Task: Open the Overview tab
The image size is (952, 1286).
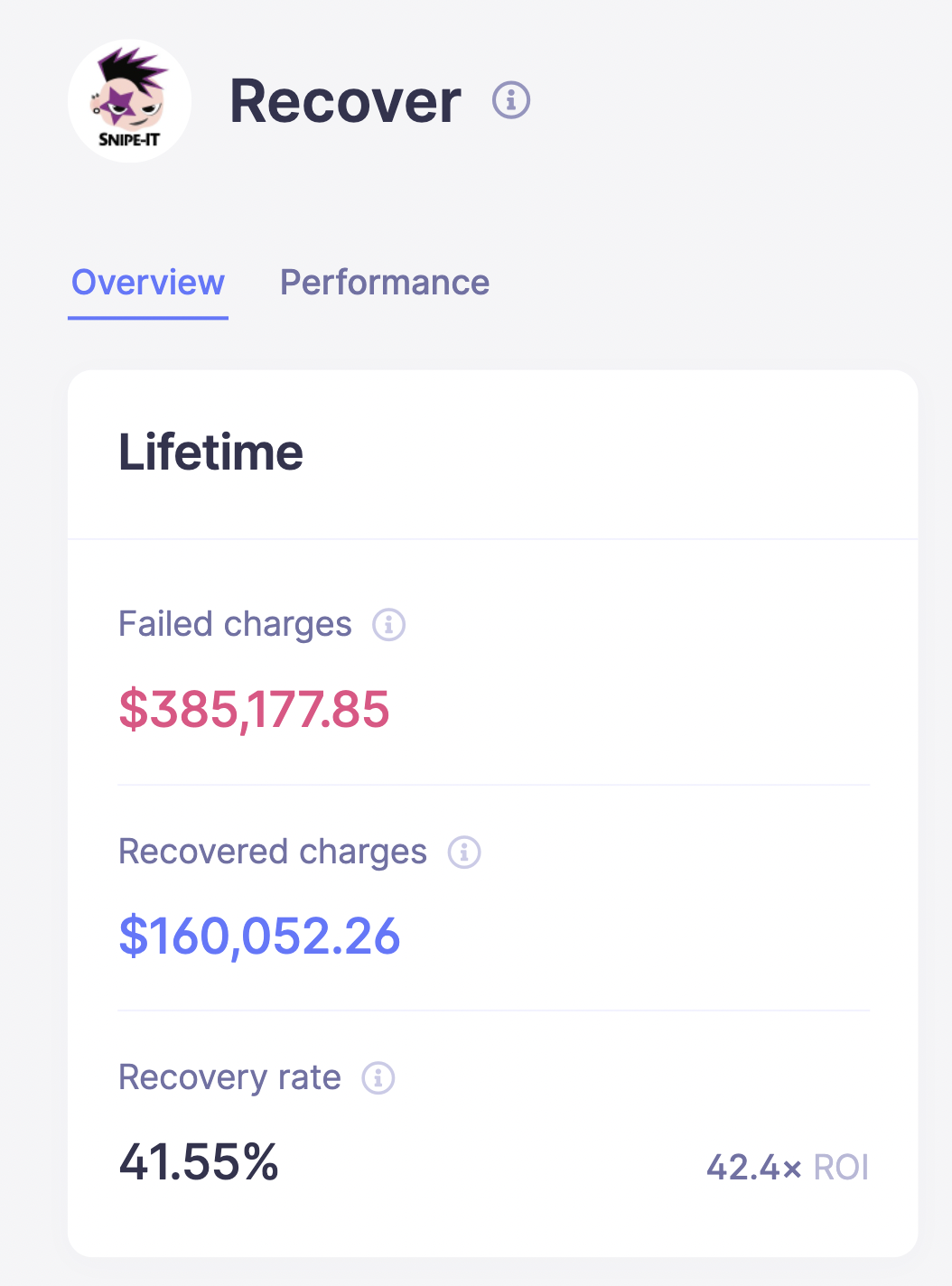Action: pyautogui.click(x=148, y=283)
